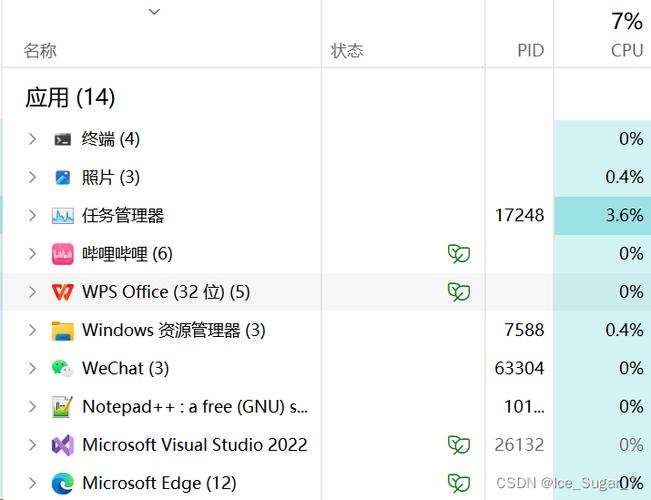Expand the WPS Office (32 位) group
This screenshot has height=500, width=651.
point(32,292)
